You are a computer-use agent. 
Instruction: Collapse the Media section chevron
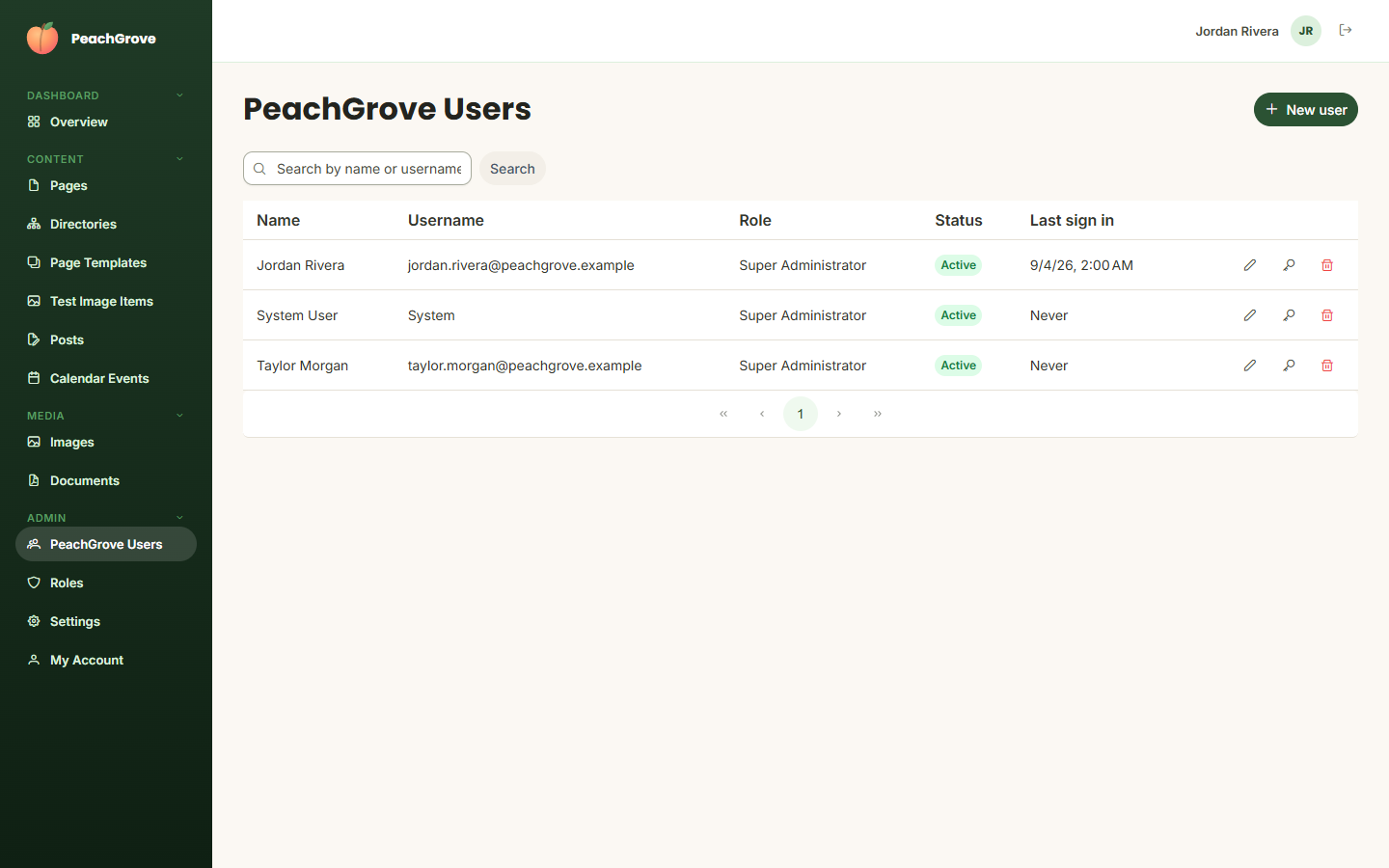pyautogui.click(x=179, y=416)
